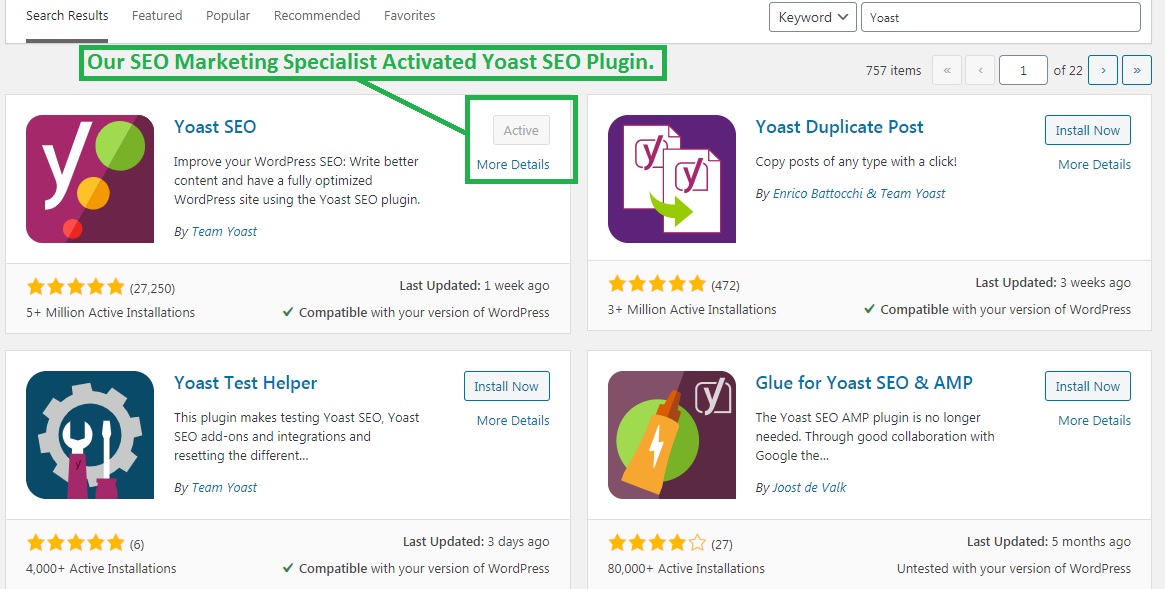Install the Yoast Test Helper plugin
Screen dimensions: 1165x589
click(506, 386)
